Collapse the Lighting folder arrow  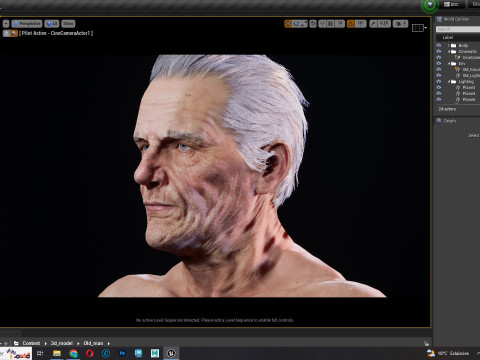(449, 81)
